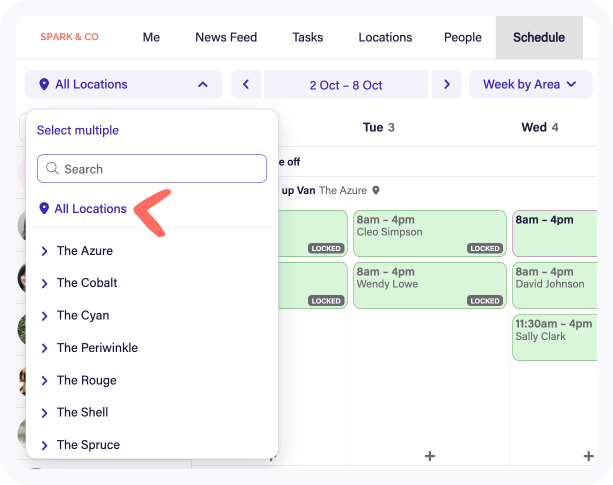Switch to the Locations tab

[385, 38]
